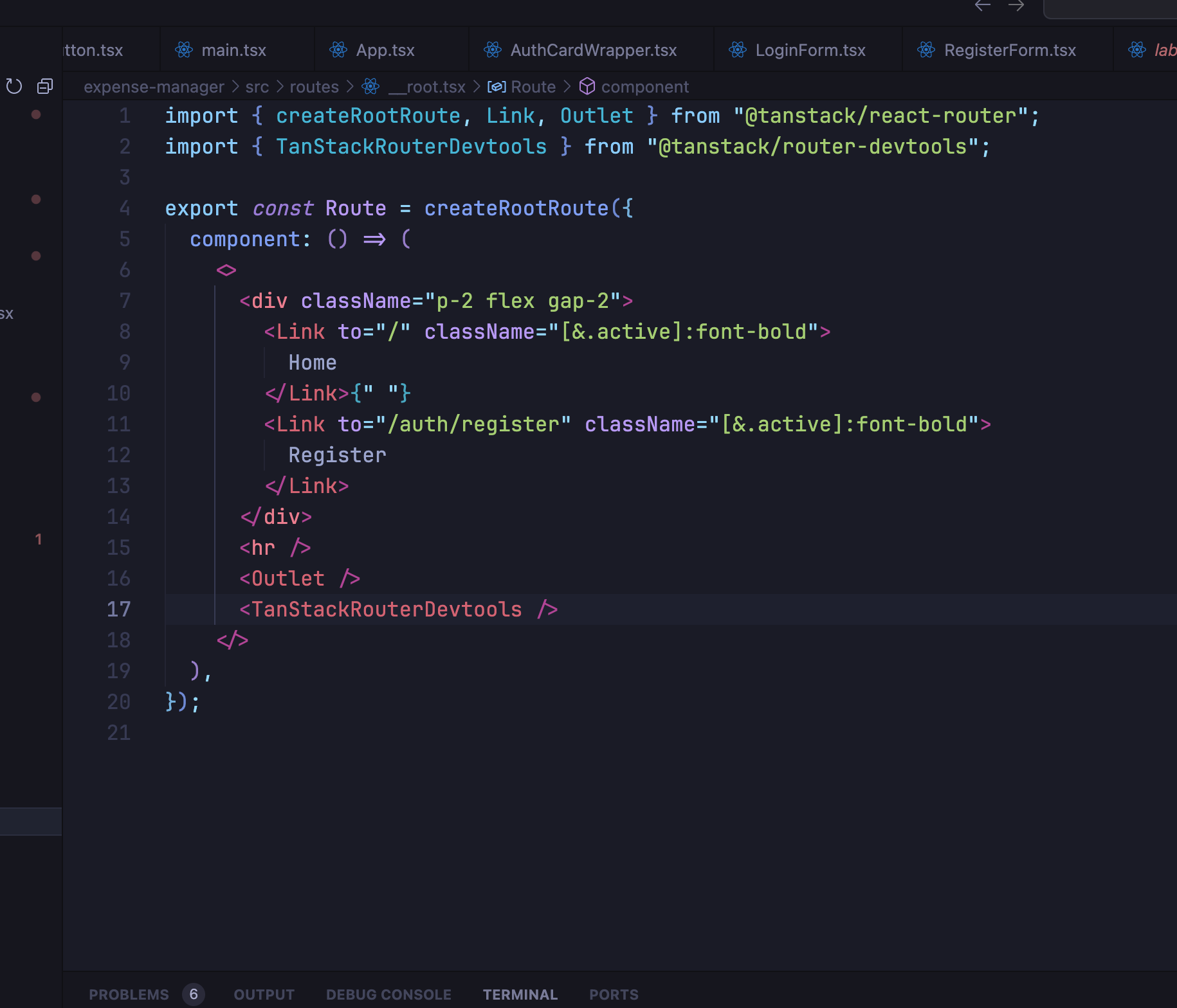The height and width of the screenshot is (1008, 1177).
Task: Click the React icon on LoginForm.tsx tab
Action: tap(738, 50)
